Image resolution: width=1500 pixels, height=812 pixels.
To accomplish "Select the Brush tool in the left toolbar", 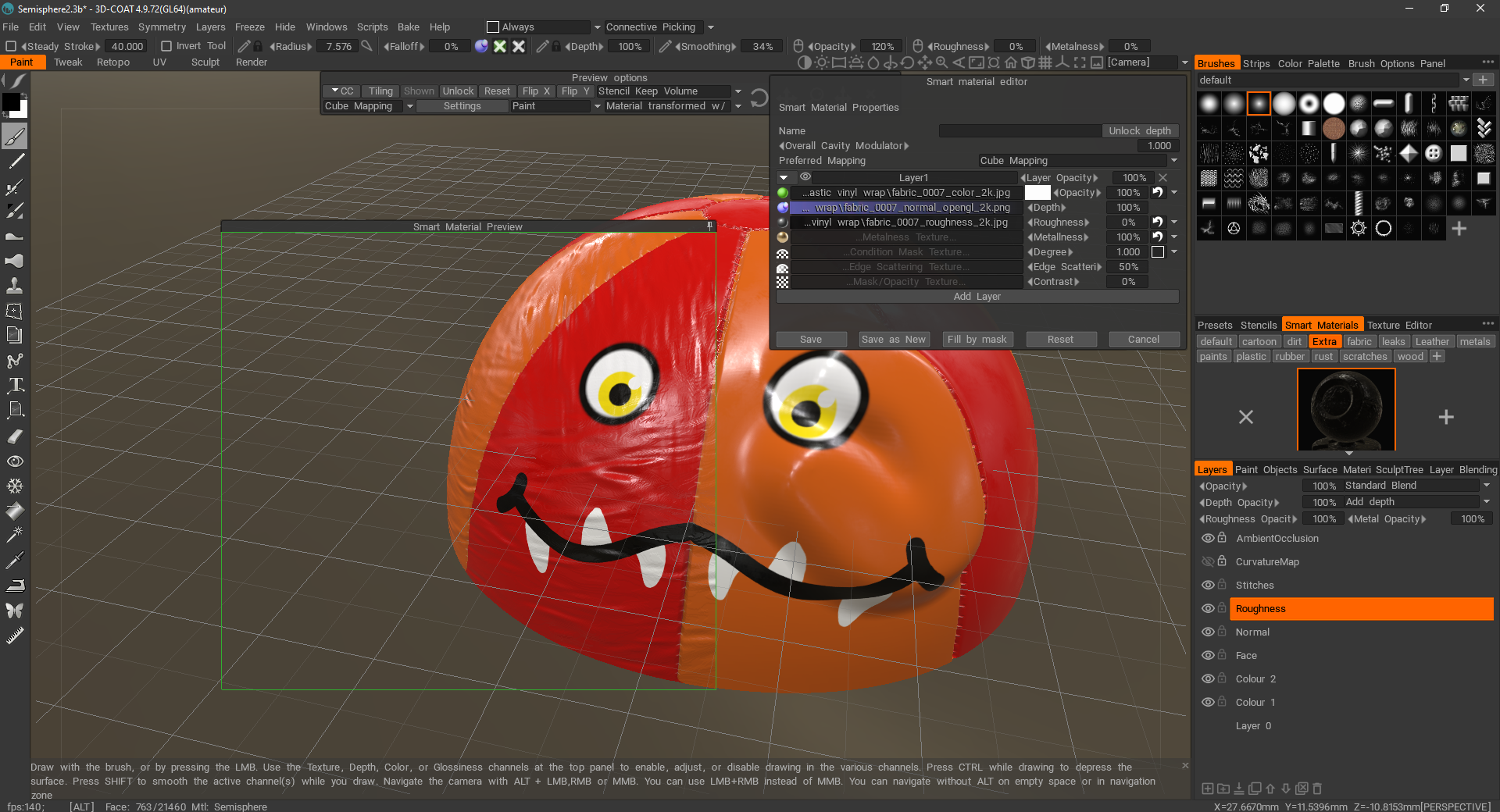I will (x=15, y=136).
